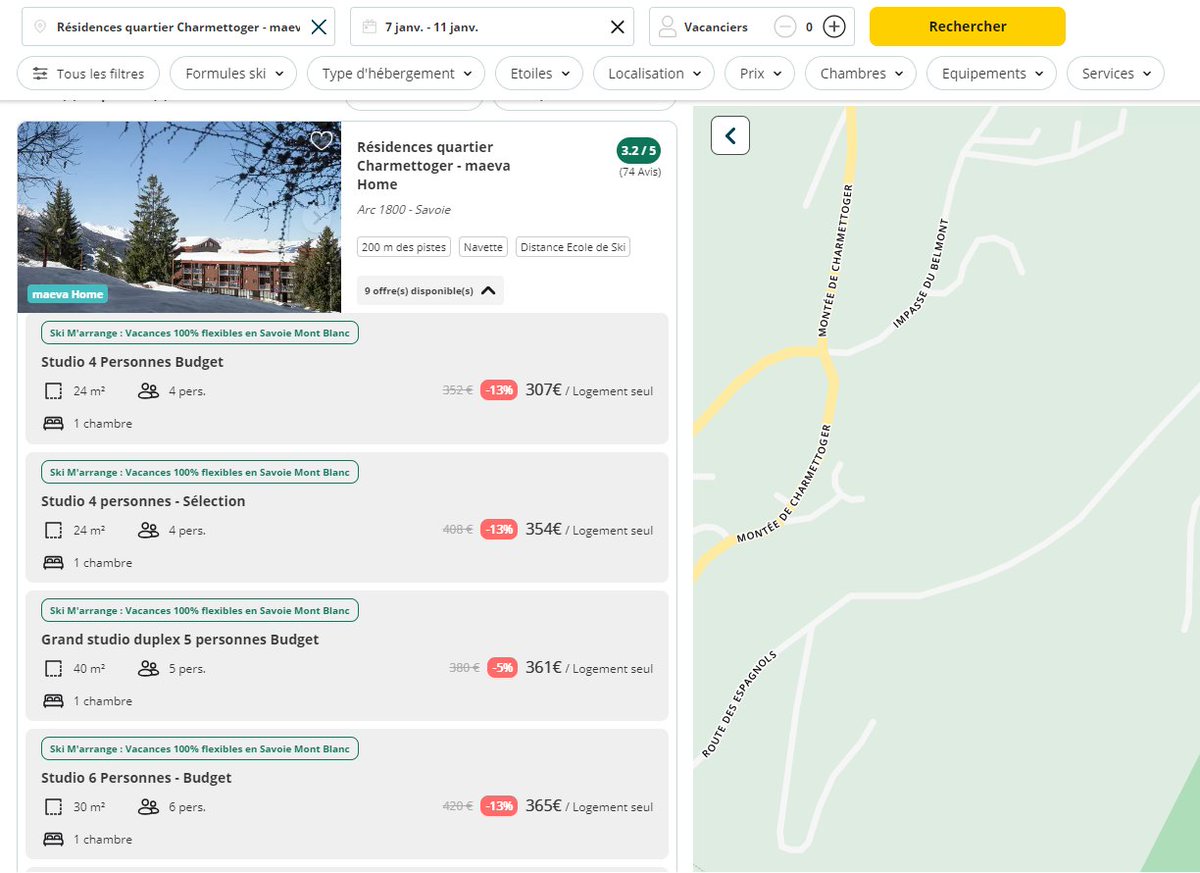Expand the Type d'hébergement filter
The image size is (1200, 873).
coord(396,73)
